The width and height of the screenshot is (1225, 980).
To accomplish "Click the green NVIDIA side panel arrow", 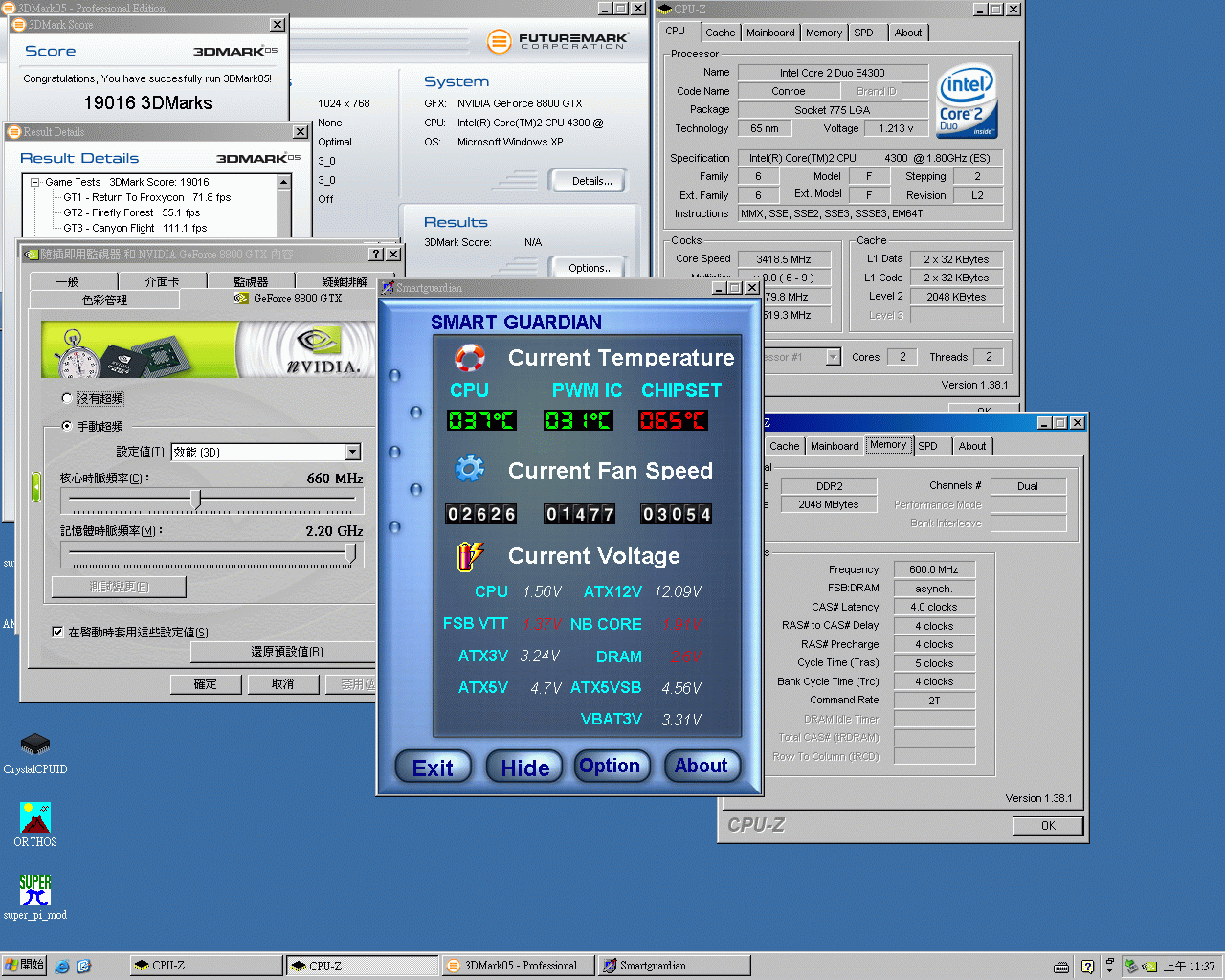I will 36,487.
